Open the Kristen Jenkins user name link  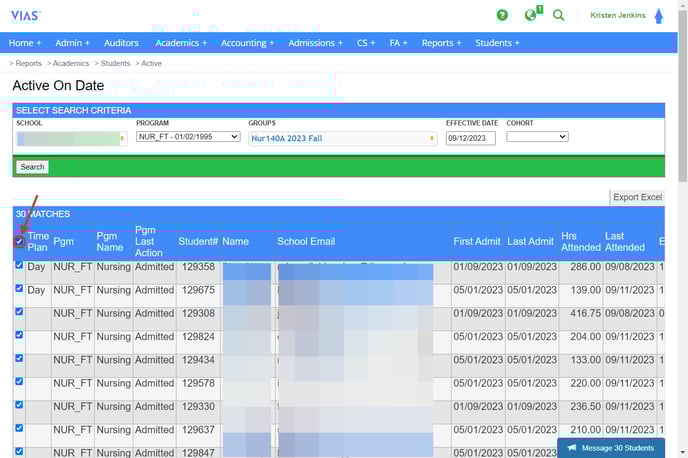point(618,15)
